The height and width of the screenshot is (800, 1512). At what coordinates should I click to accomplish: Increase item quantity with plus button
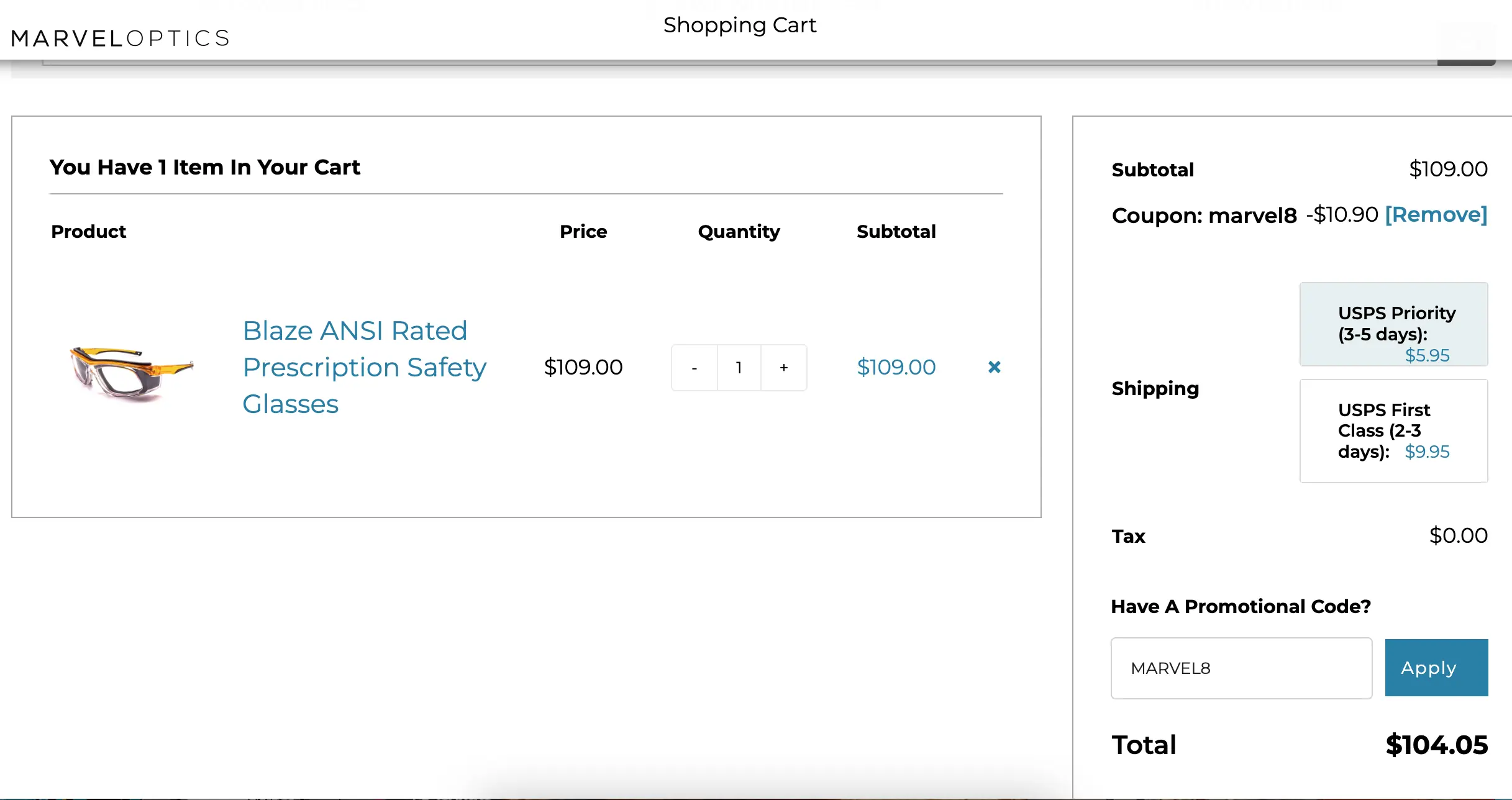783,368
